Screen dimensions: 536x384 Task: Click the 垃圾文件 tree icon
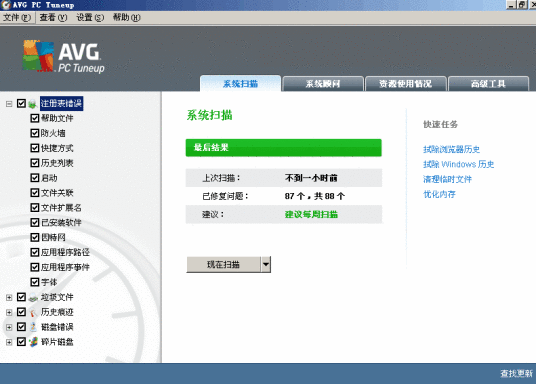(x=33, y=297)
